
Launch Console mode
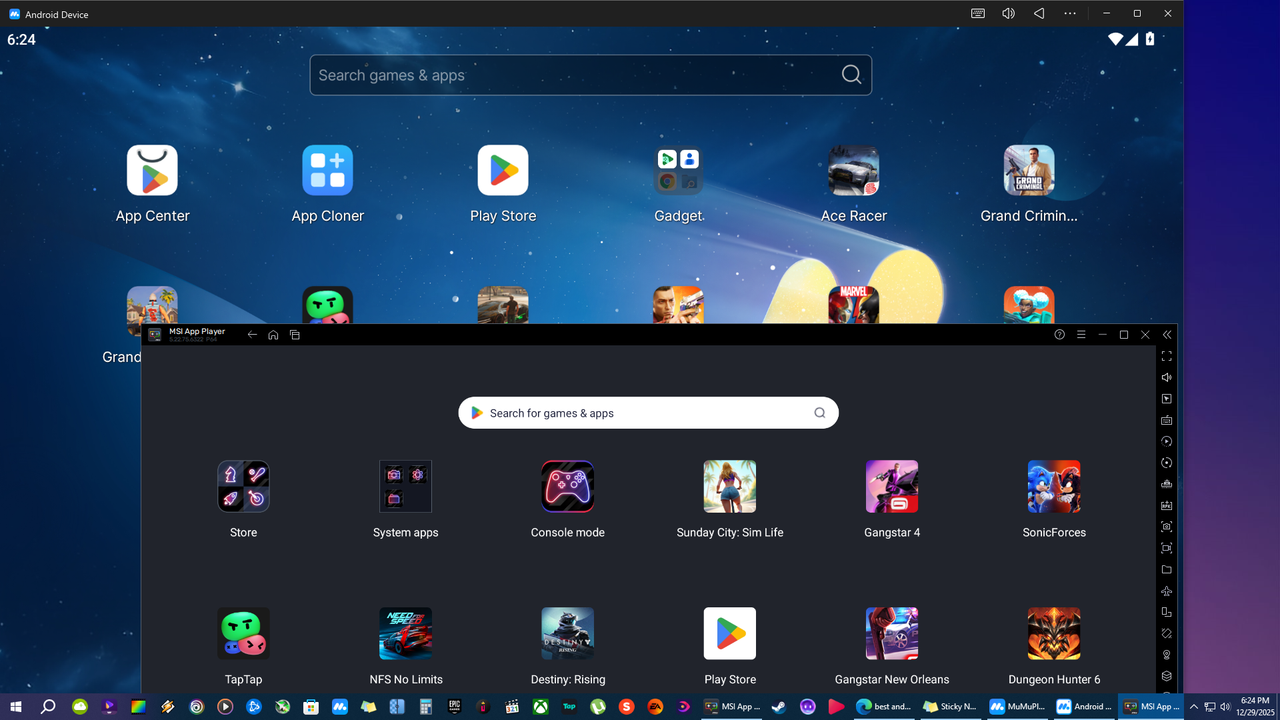tap(568, 486)
